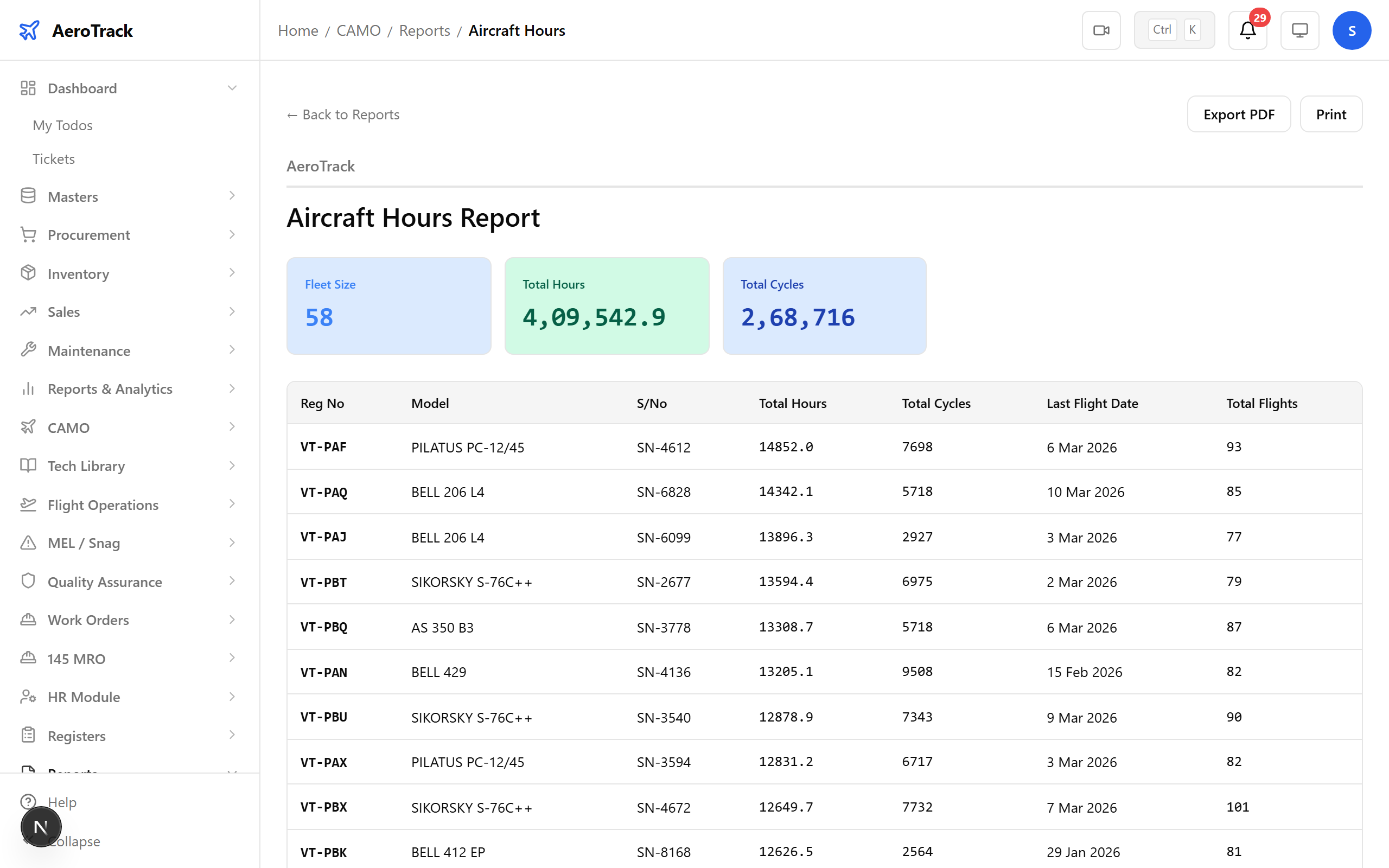The width and height of the screenshot is (1389, 868).
Task: Follow the Back to Reports link
Action: 343,114
